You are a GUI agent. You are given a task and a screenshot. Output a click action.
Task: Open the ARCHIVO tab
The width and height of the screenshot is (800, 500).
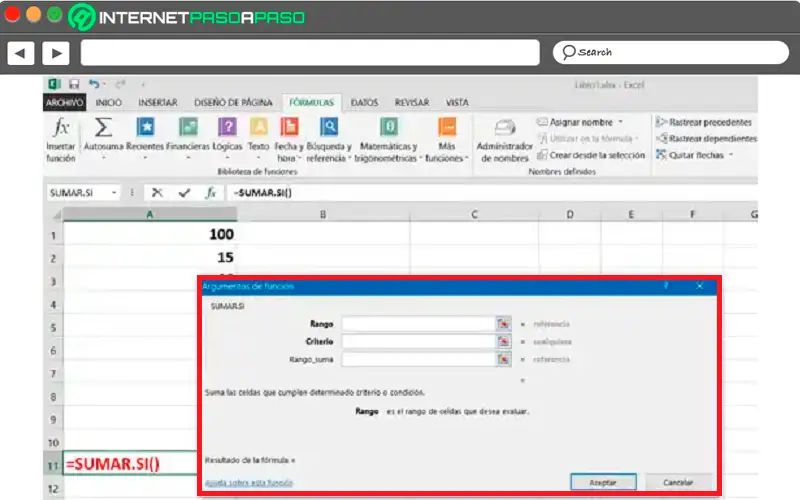tap(64, 103)
